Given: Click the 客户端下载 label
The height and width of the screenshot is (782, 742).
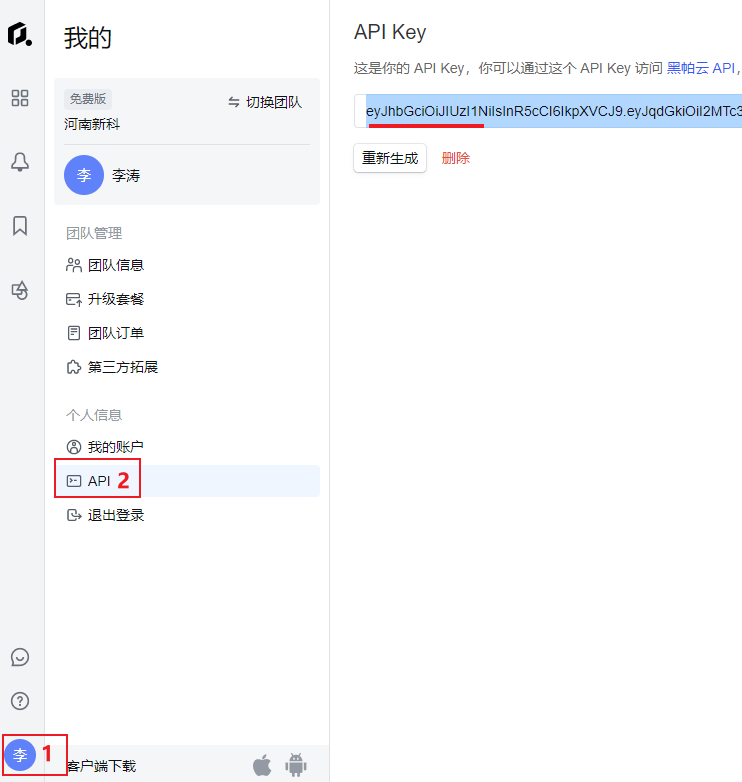Looking at the screenshot, I should pyautogui.click(x=101, y=766).
